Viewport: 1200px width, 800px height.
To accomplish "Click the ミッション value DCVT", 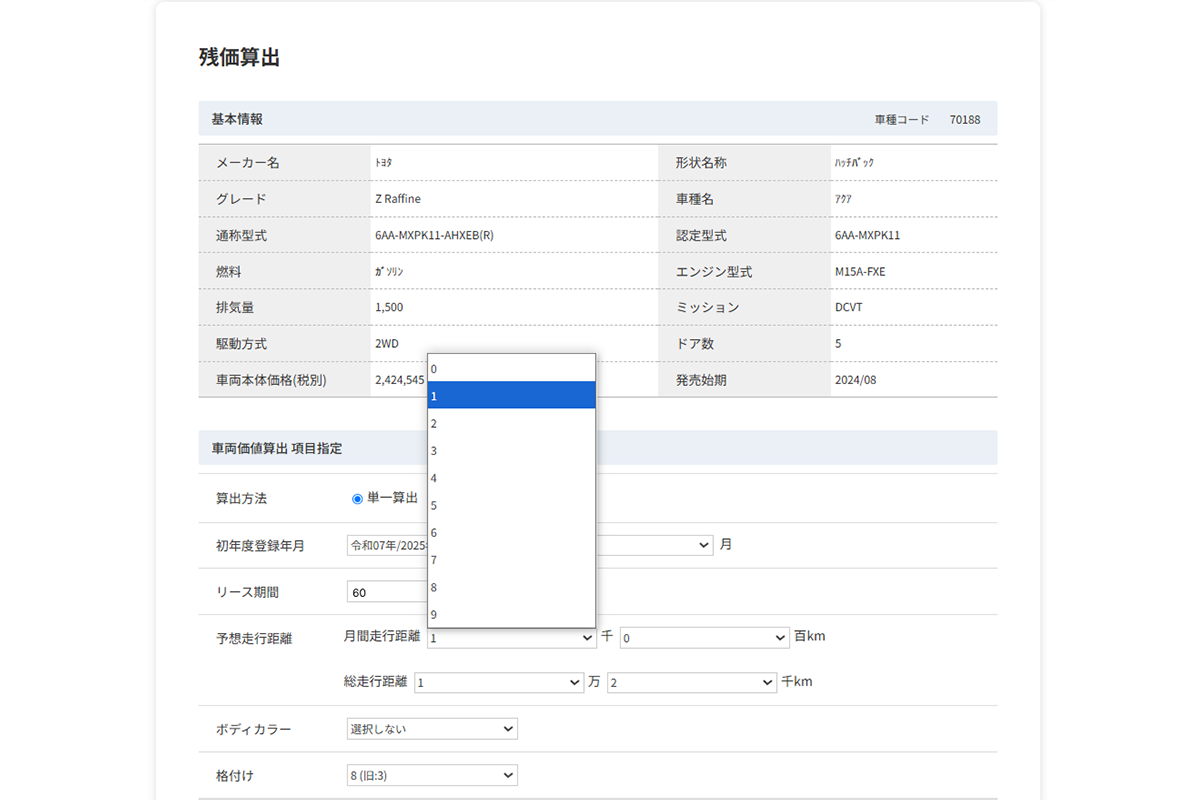I will 849,308.
